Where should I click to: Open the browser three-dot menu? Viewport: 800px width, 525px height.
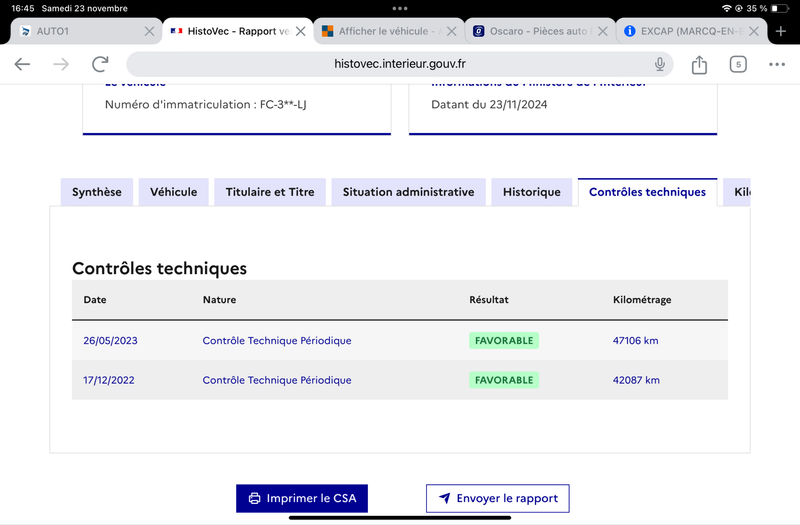777,64
